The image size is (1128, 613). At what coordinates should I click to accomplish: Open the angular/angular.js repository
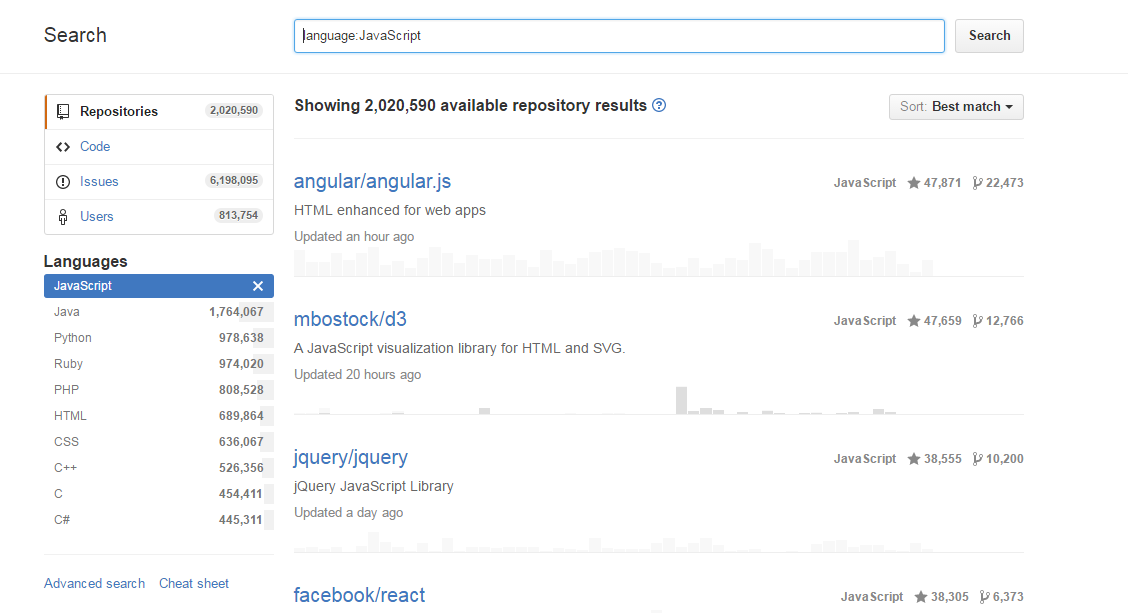click(372, 181)
